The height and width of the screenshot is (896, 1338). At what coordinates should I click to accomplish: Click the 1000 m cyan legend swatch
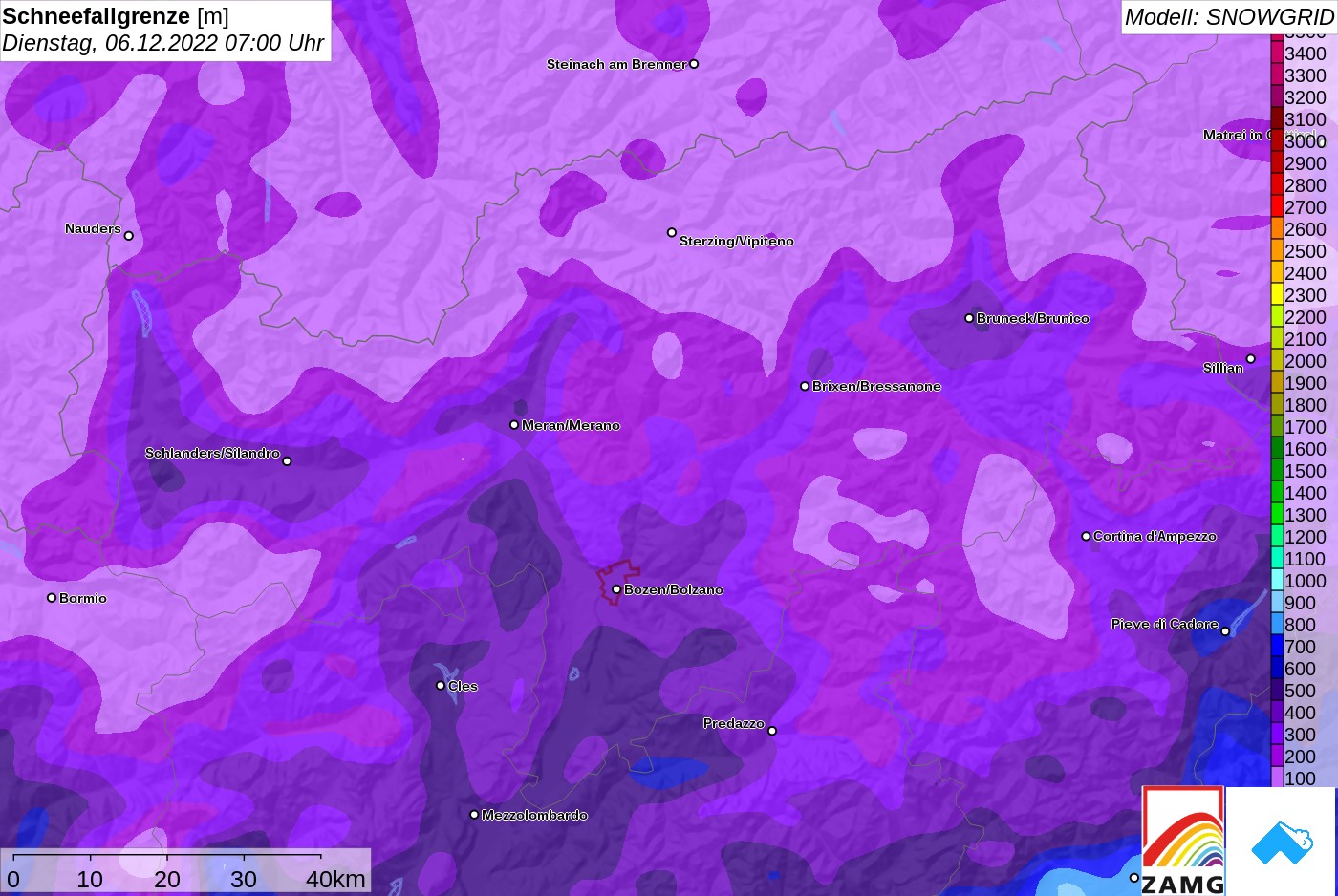1277,581
